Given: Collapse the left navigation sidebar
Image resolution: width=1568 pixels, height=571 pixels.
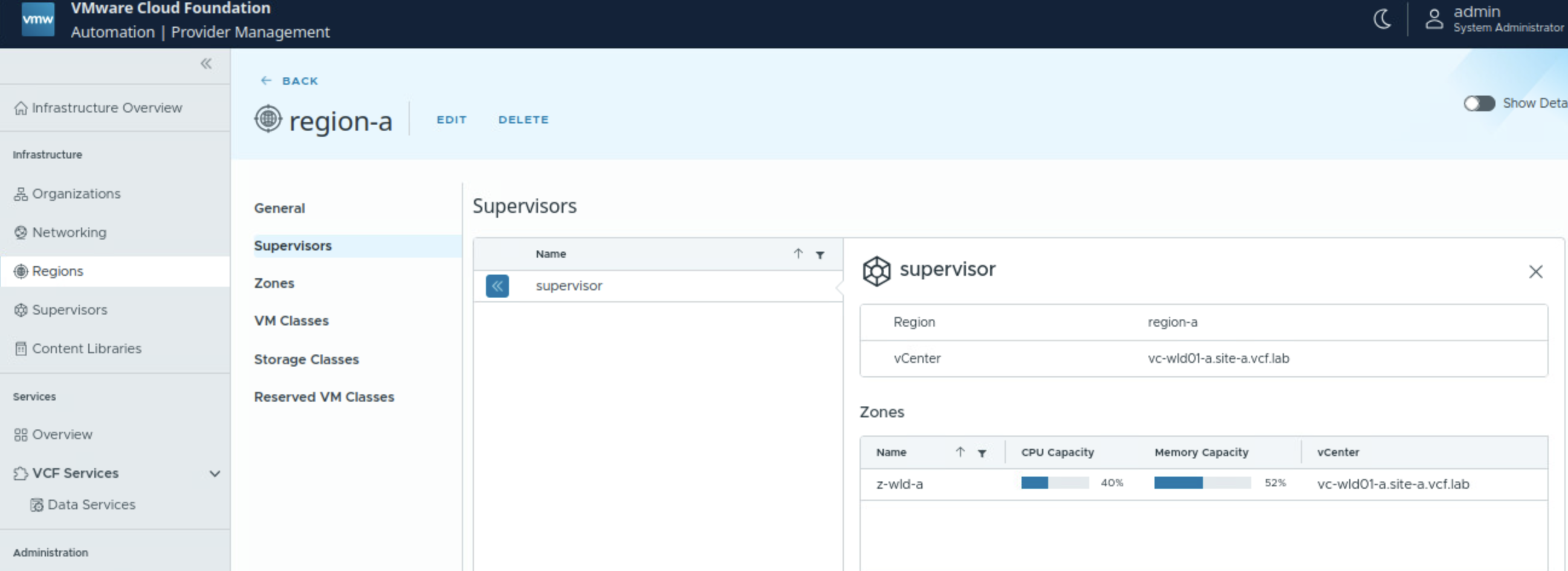Looking at the screenshot, I should click(206, 64).
